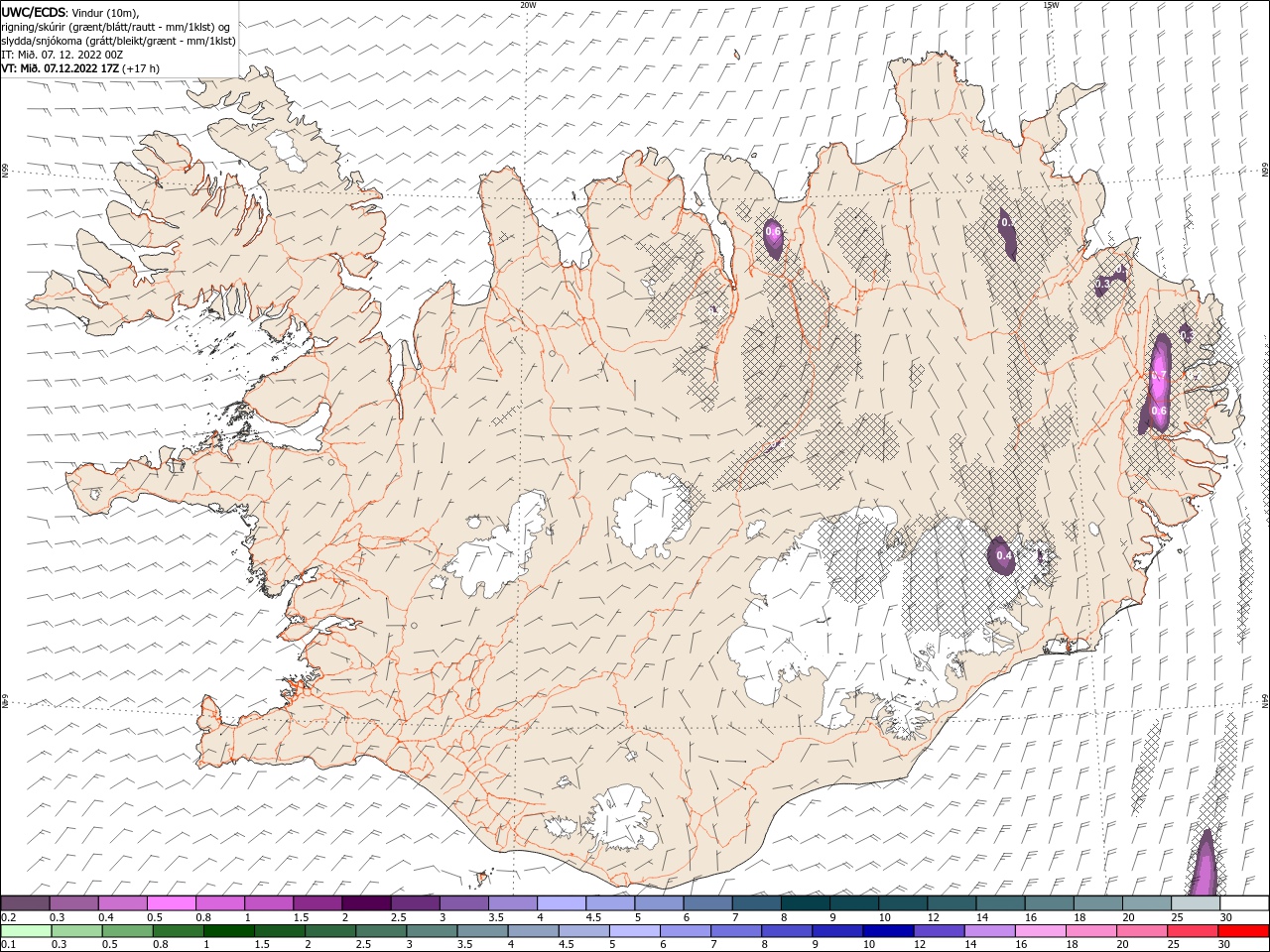The height and width of the screenshot is (952, 1270).
Task: Pick the pale grey swatch labeled 25 in snow scale
Action: point(1197,902)
